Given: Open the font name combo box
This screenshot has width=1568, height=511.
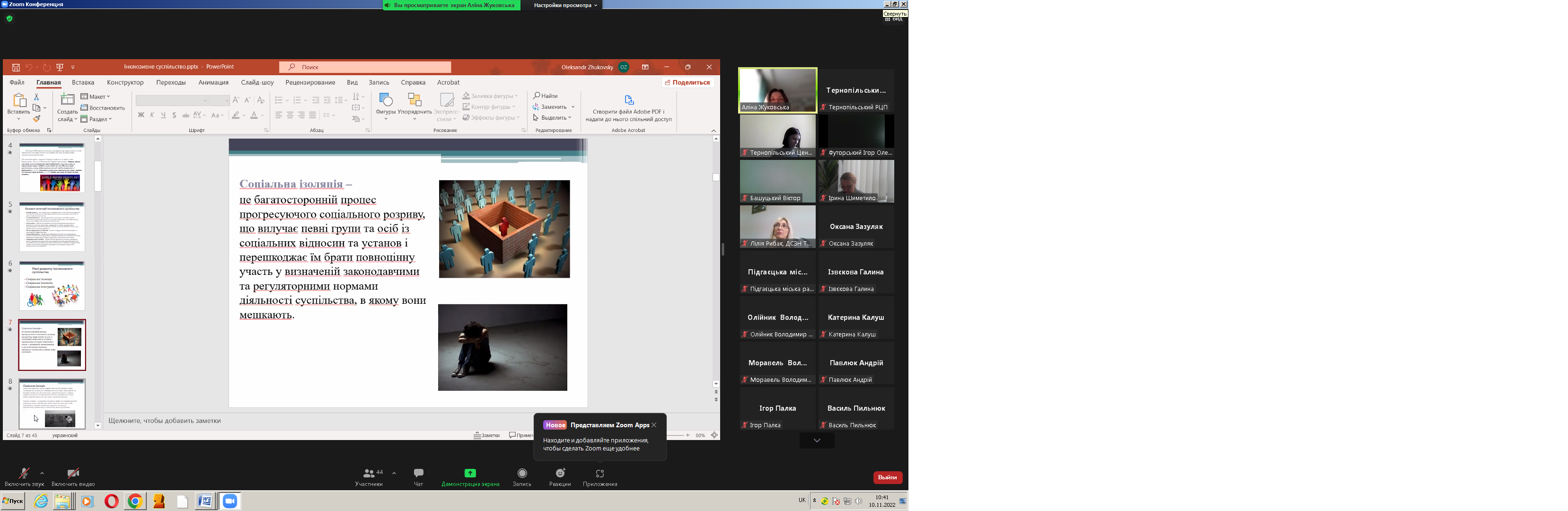Looking at the screenshot, I should coord(172,100).
